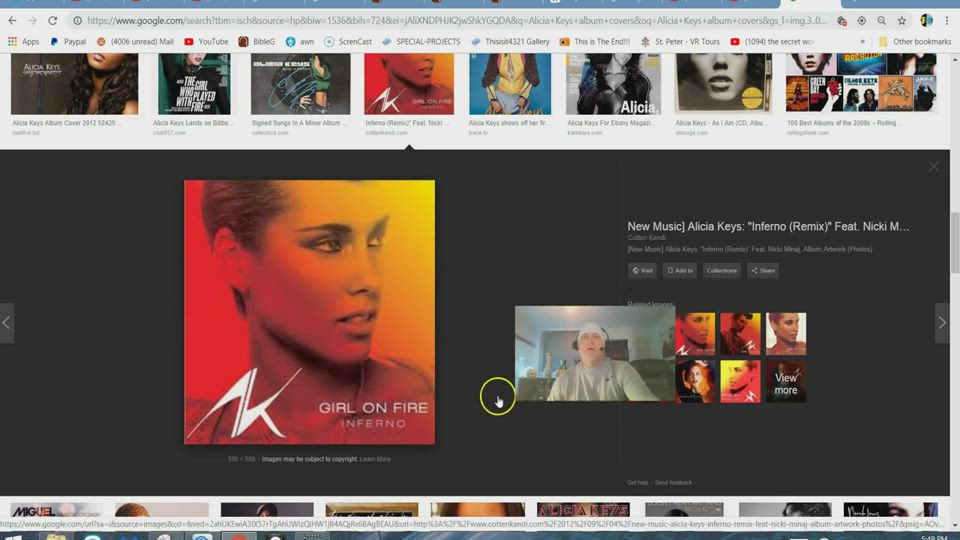Open the Paypal bookmark
The height and width of the screenshot is (540, 960).
click(x=67, y=42)
